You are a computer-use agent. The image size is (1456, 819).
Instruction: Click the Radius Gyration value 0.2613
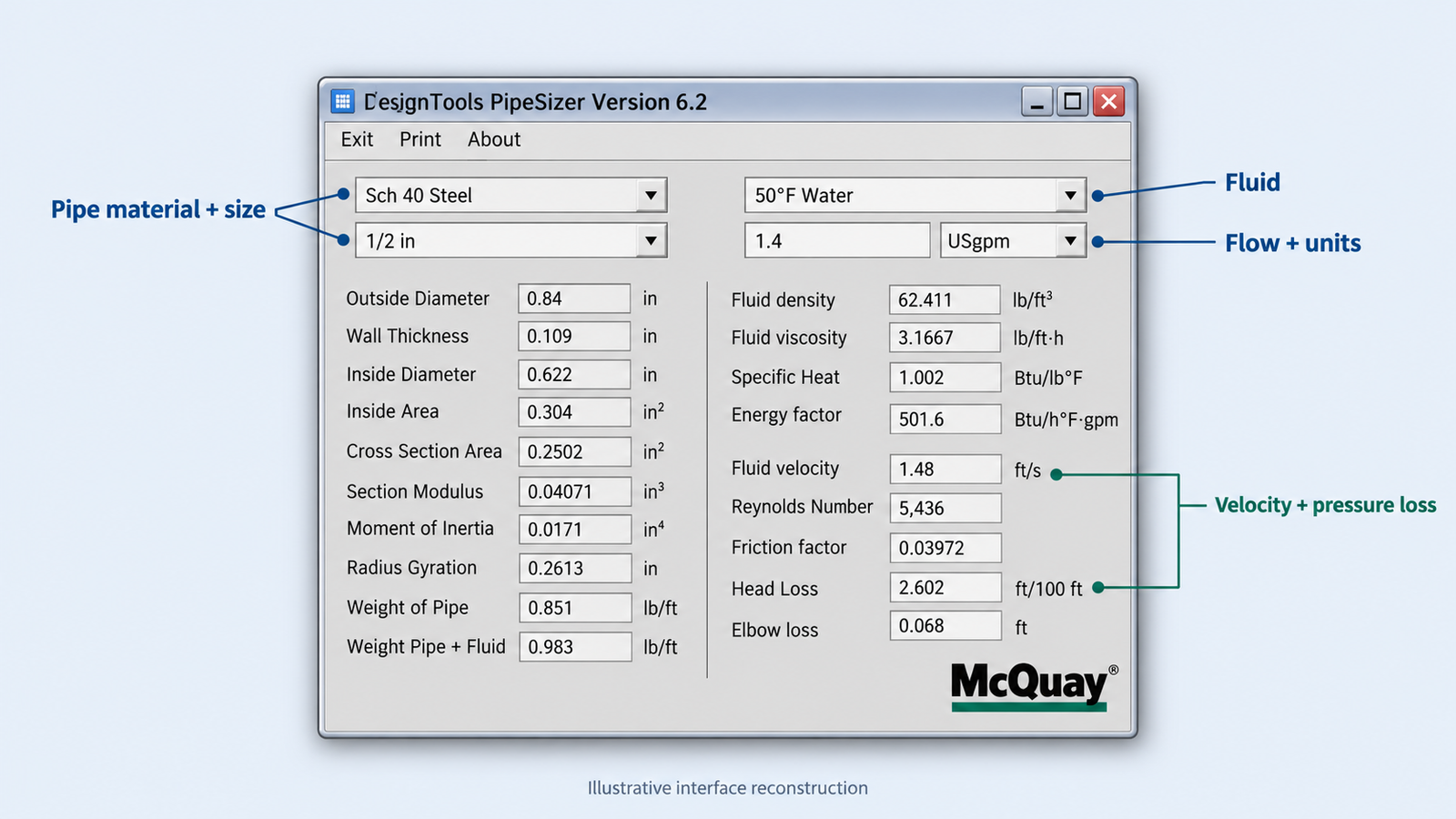575,568
